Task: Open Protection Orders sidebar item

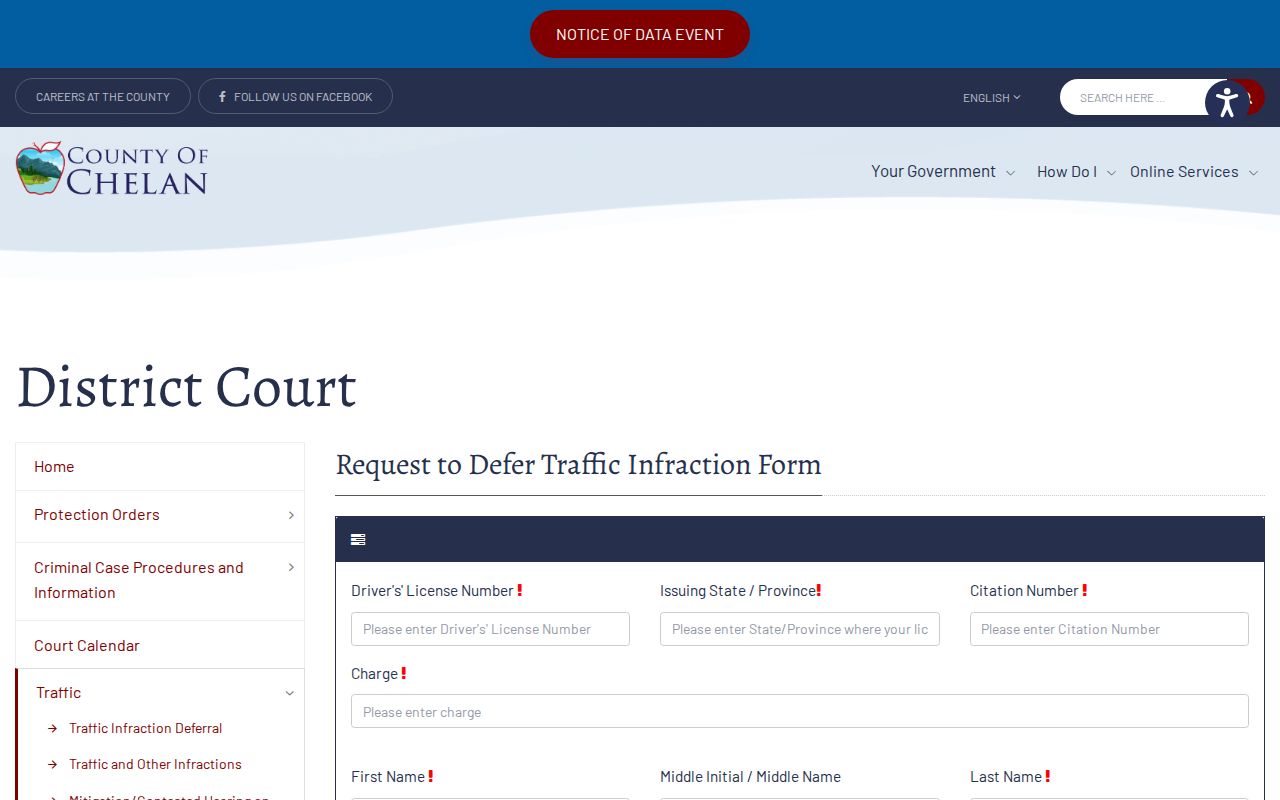Action: tap(97, 515)
